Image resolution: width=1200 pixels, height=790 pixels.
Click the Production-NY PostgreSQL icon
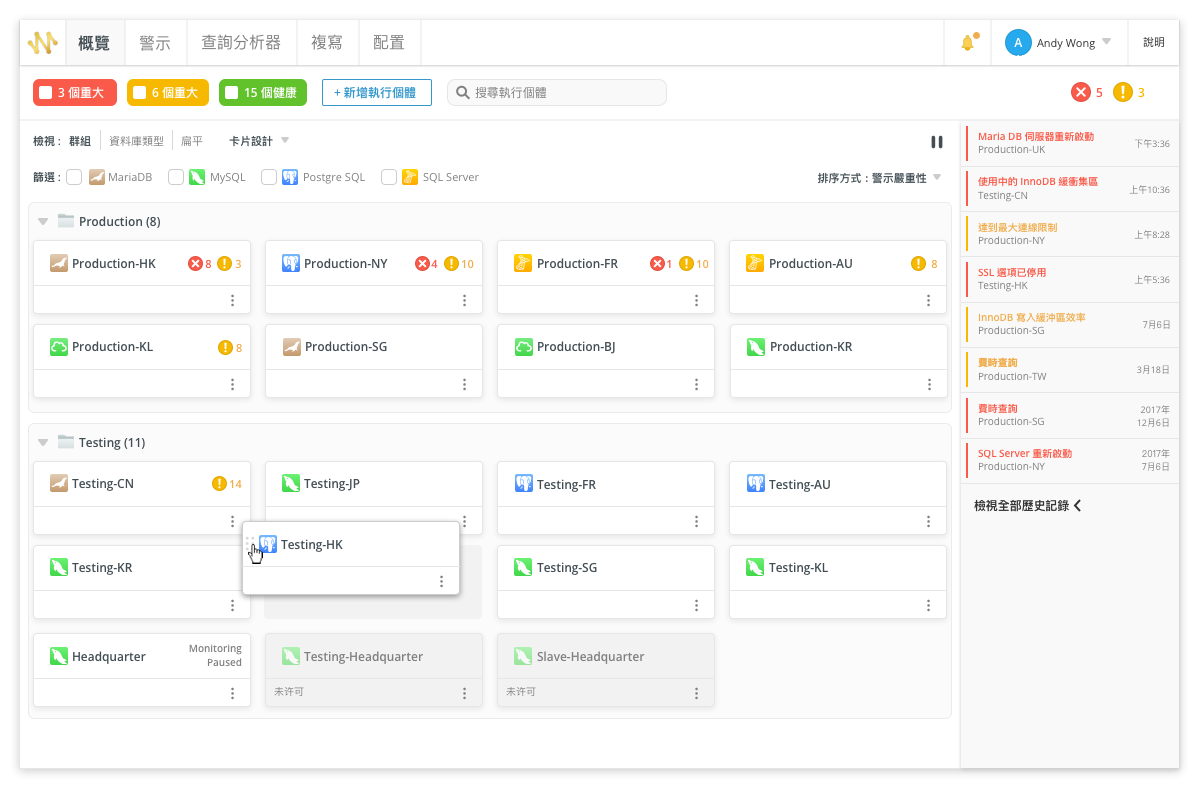click(291, 264)
